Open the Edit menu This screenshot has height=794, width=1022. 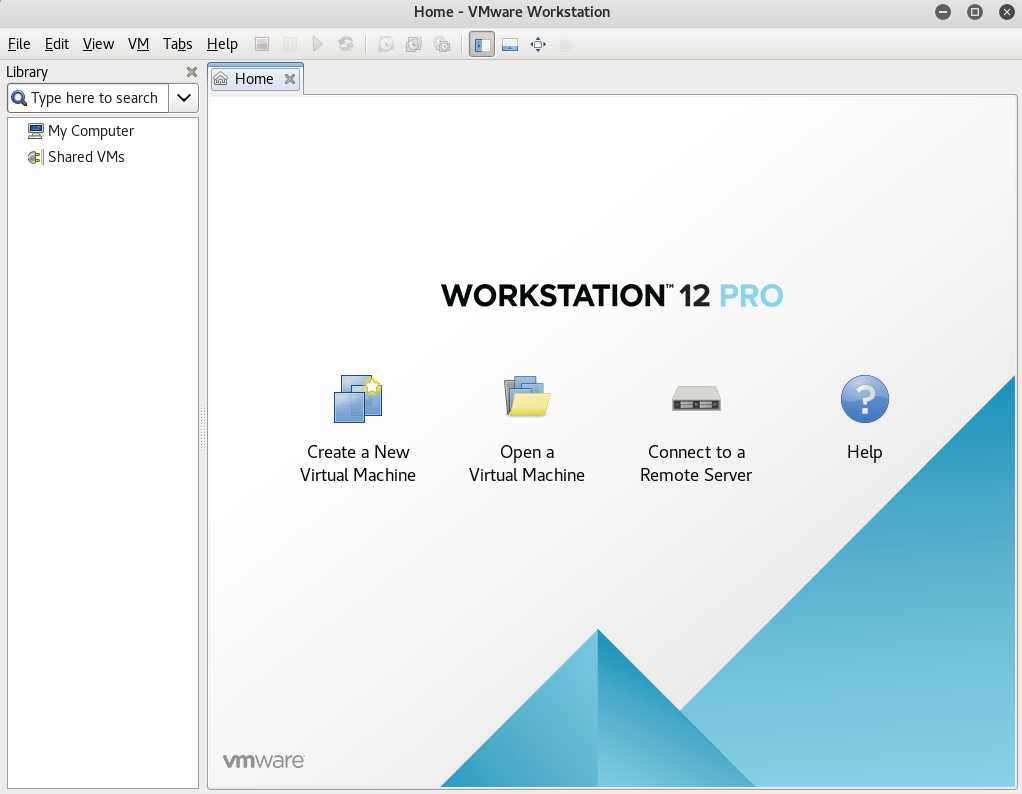pyautogui.click(x=57, y=44)
